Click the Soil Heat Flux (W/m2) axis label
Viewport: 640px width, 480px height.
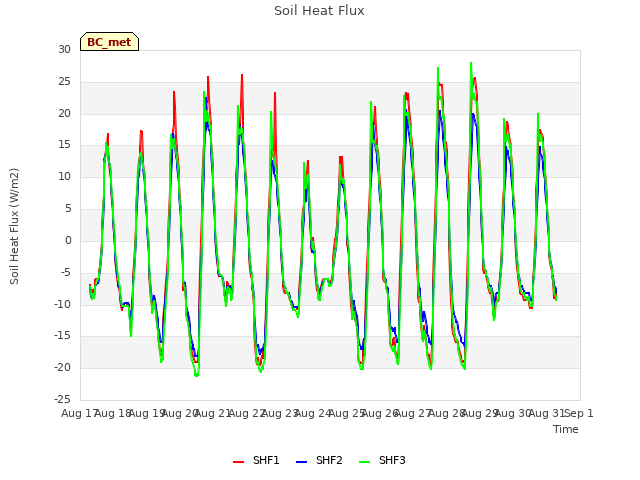click(x=14, y=226)
